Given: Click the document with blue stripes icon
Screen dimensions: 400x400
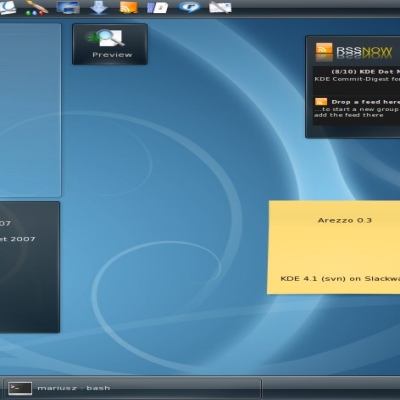Looking at the screenshot, I should click(157, 7).
